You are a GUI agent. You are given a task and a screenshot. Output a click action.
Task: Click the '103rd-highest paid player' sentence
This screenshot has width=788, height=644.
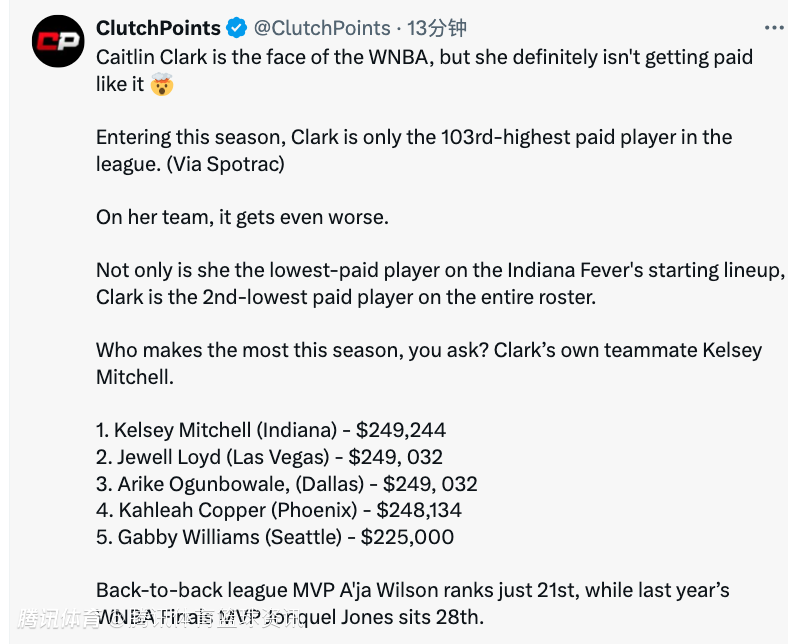[414, 150]
